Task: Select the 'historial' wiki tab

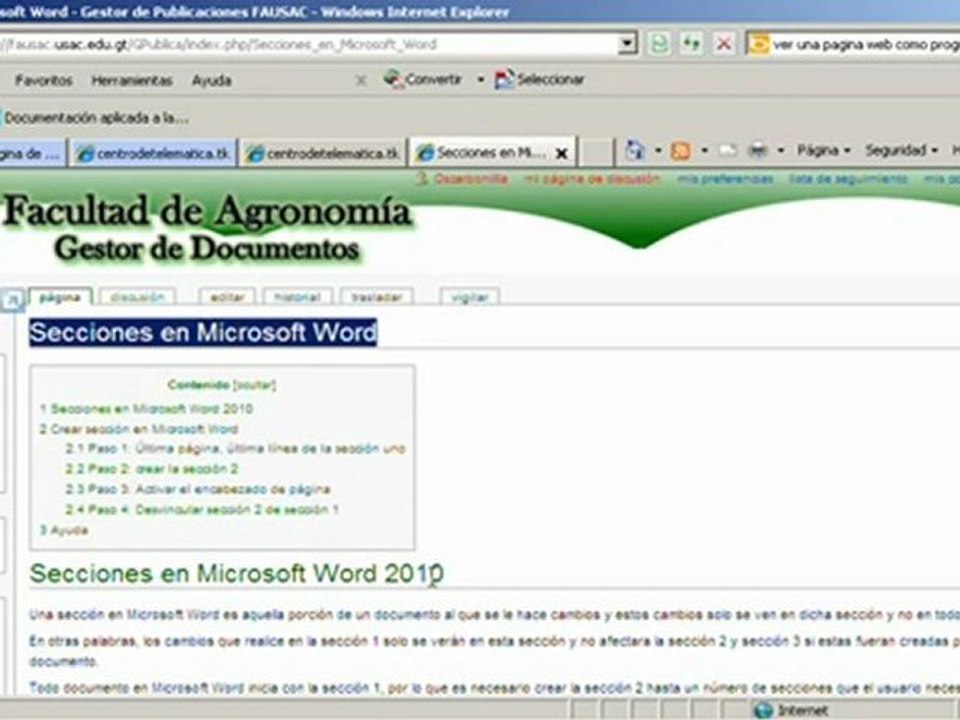Action: pos(298,298)
